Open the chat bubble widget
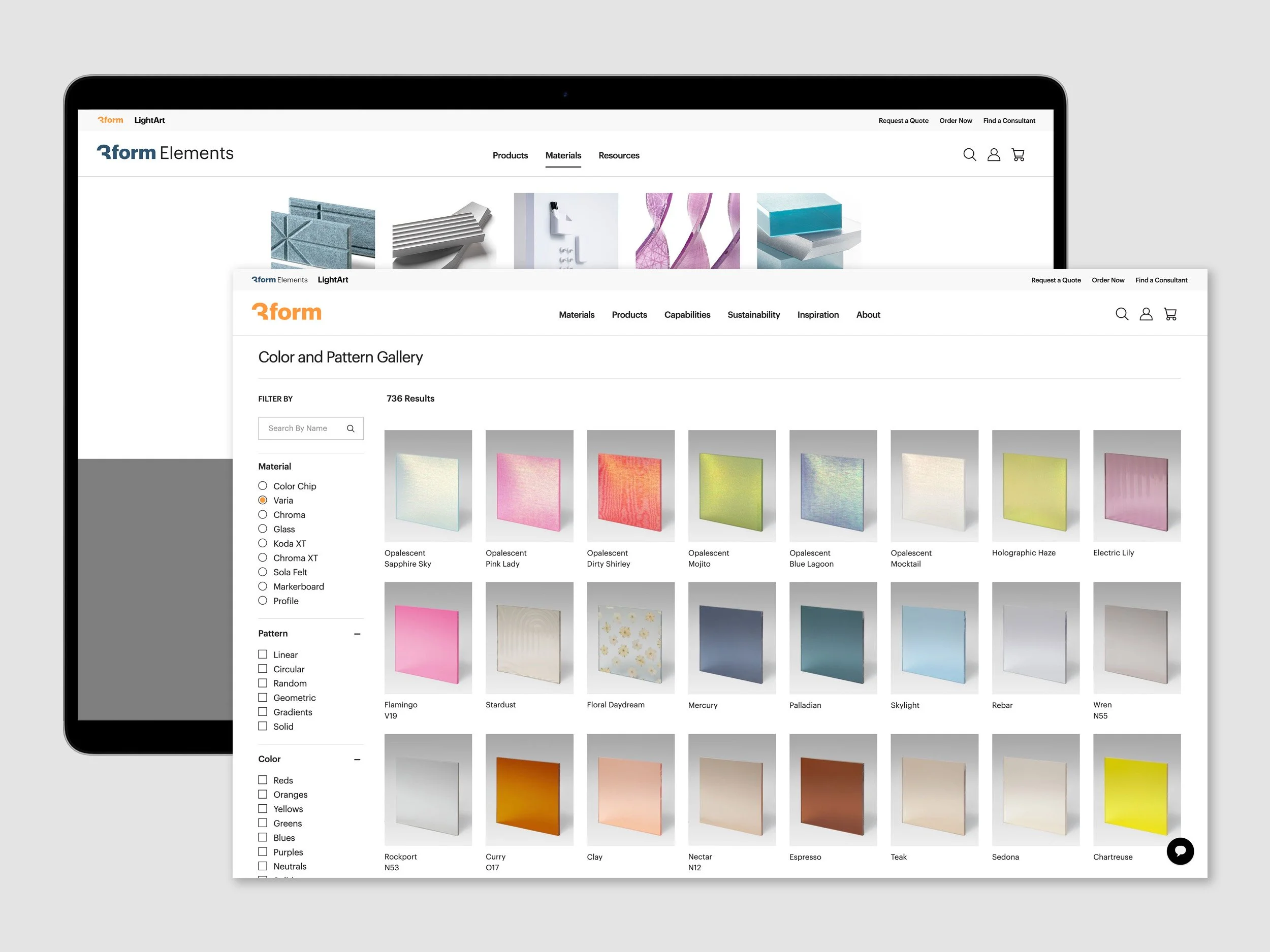This screenshot has width=1270, height=952. coord(1180,851)
